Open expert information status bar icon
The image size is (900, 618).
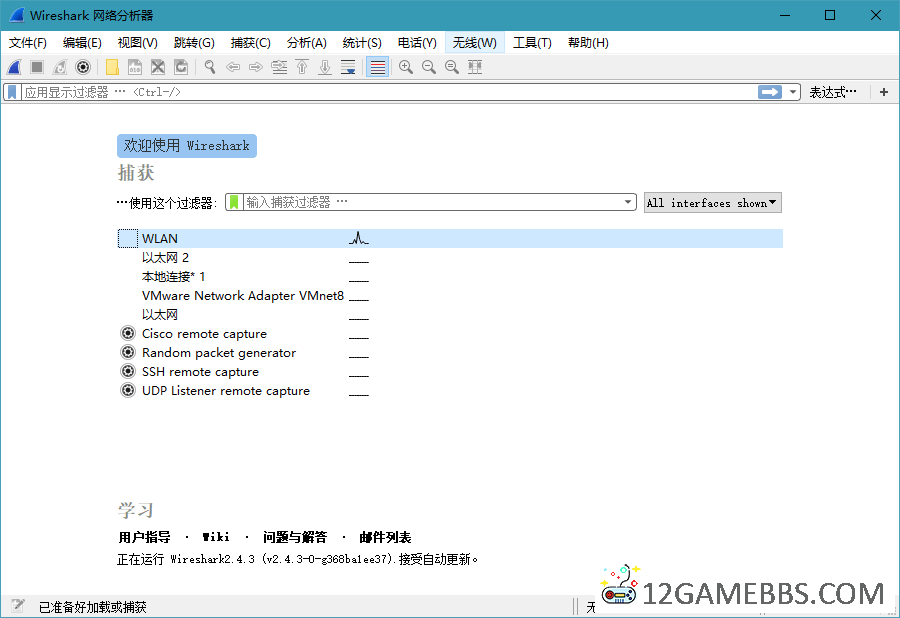(18, 606)
